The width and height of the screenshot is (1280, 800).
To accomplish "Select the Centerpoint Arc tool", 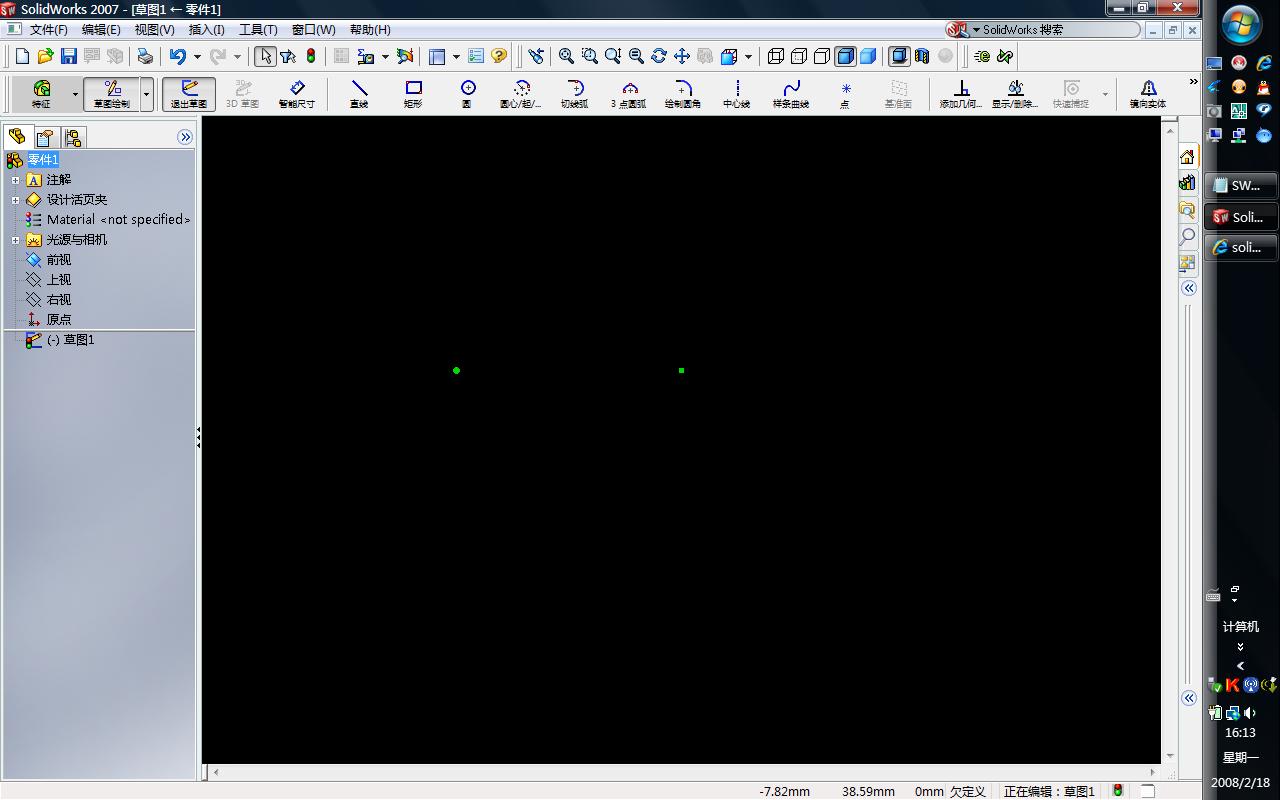I will pos(521,94).
